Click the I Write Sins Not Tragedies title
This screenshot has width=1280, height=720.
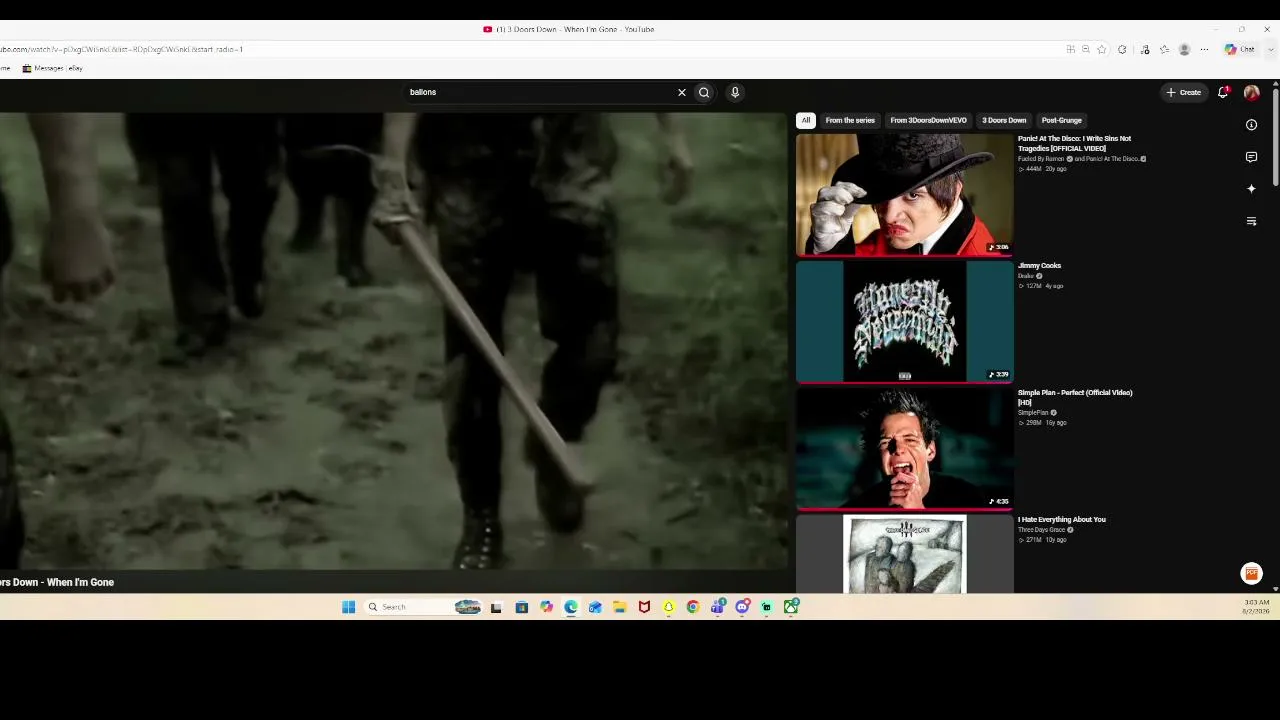[1074, 143]
